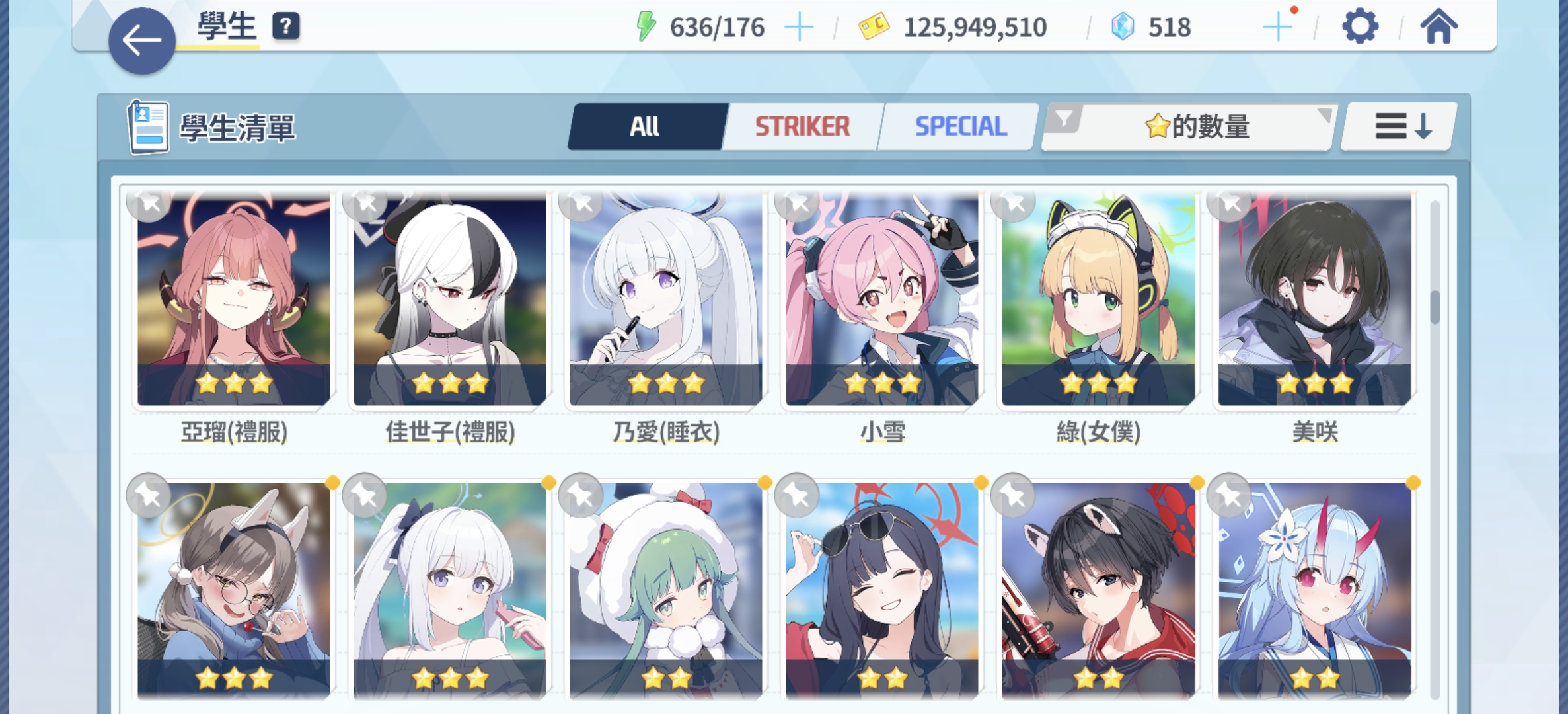The image size is (1568, 714).
Task: Add gems with plus next to 518
Action: click(1277, 28)
